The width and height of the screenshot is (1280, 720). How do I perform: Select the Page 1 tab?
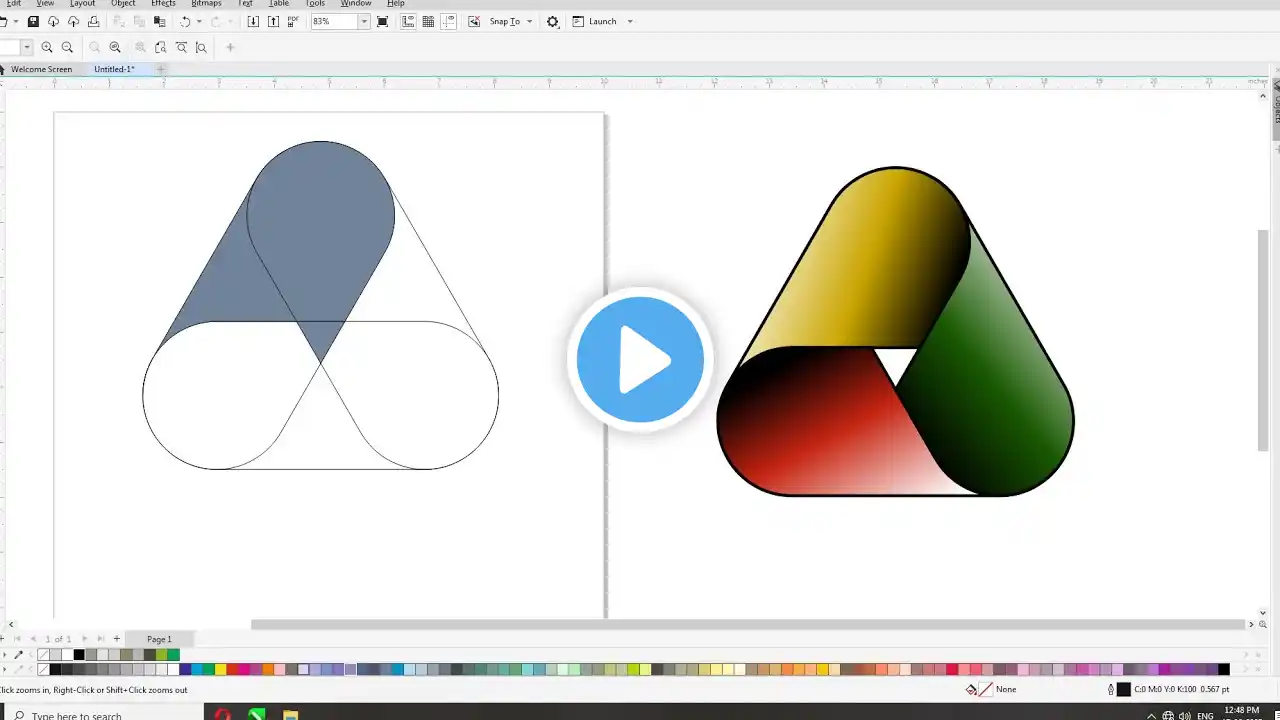[x=159, y=639]
